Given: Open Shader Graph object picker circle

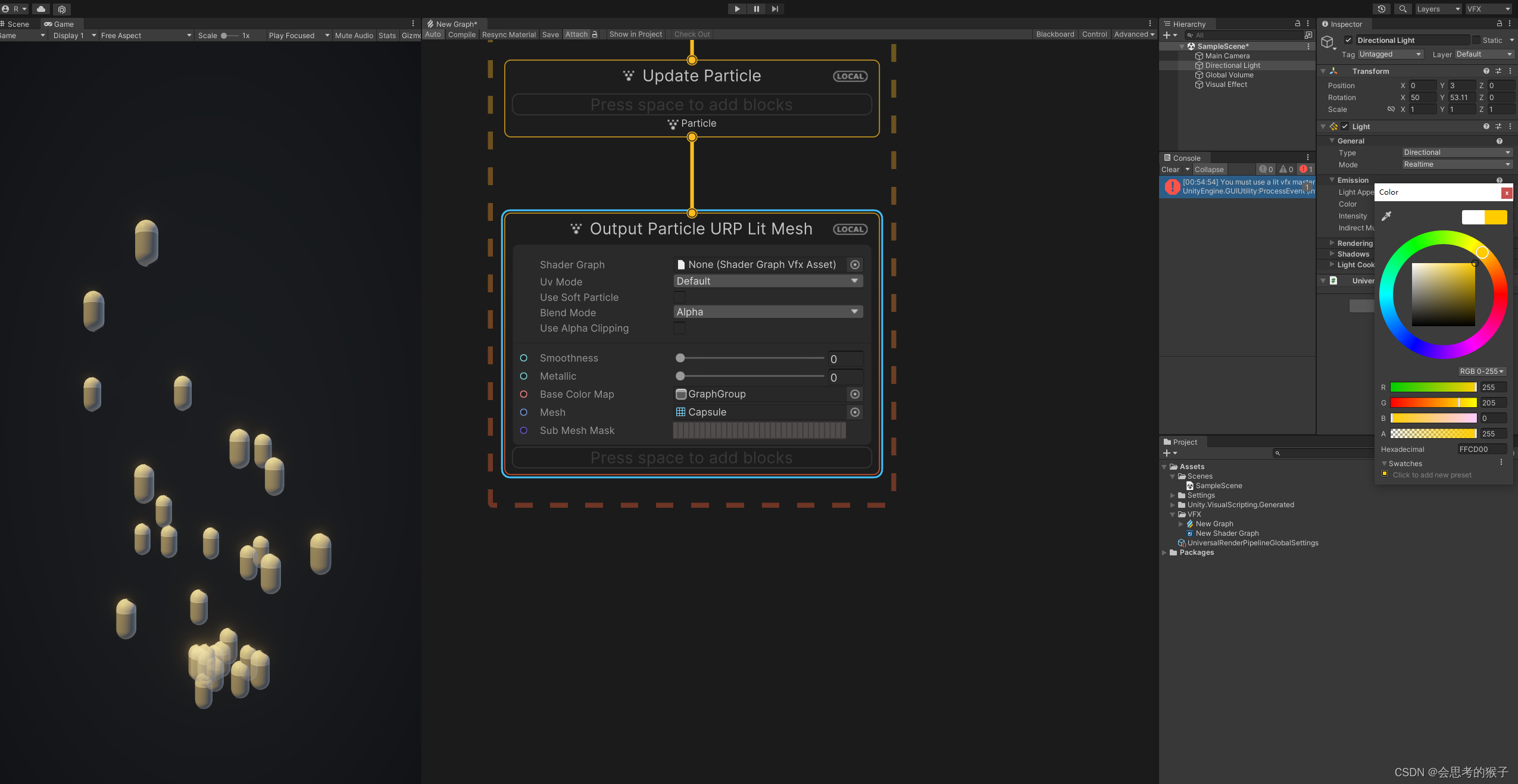Looking at the screenshot, I should pos(855,264).
